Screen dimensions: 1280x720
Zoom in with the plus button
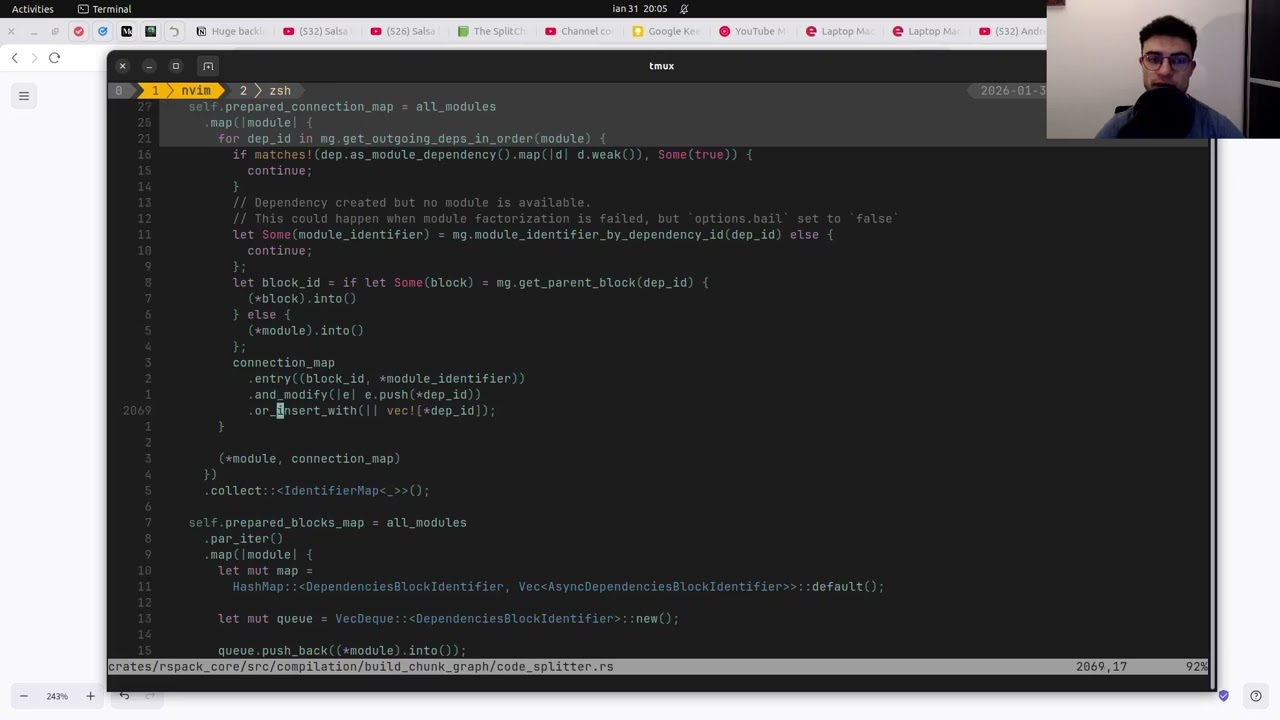[90, 696]
